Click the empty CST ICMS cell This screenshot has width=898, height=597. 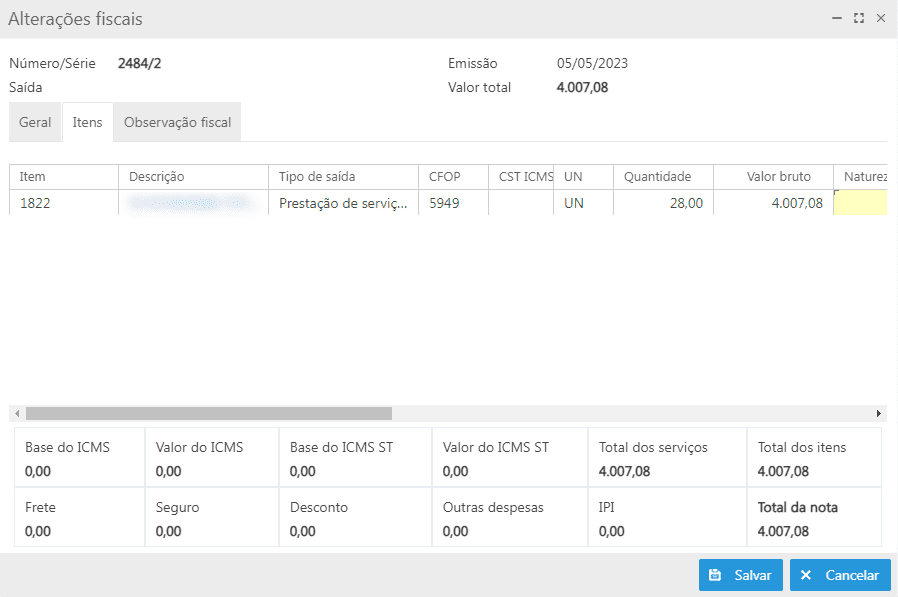(521, 203)
